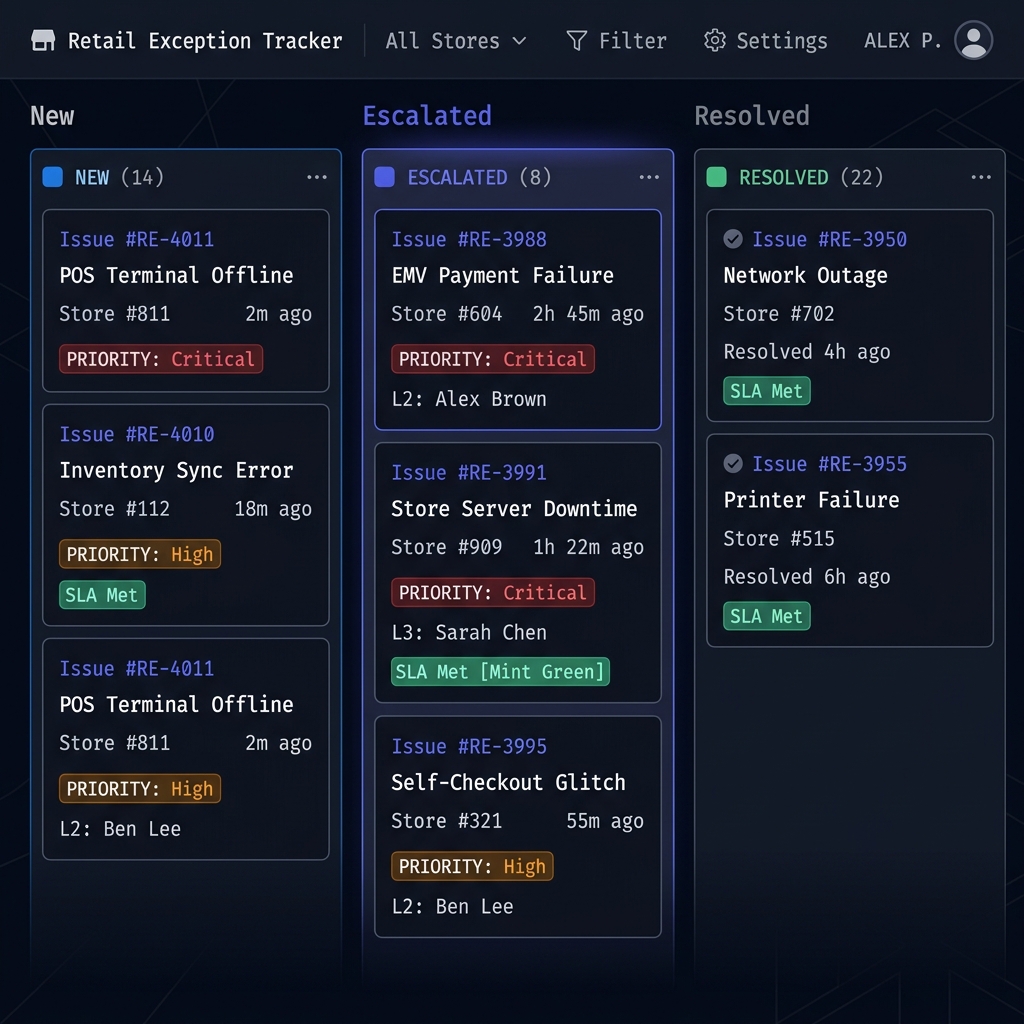The height and width of the screenshot is (1024, 1024).
Task: Open Issue #RE-4010 link
Action: coord(136,434)
